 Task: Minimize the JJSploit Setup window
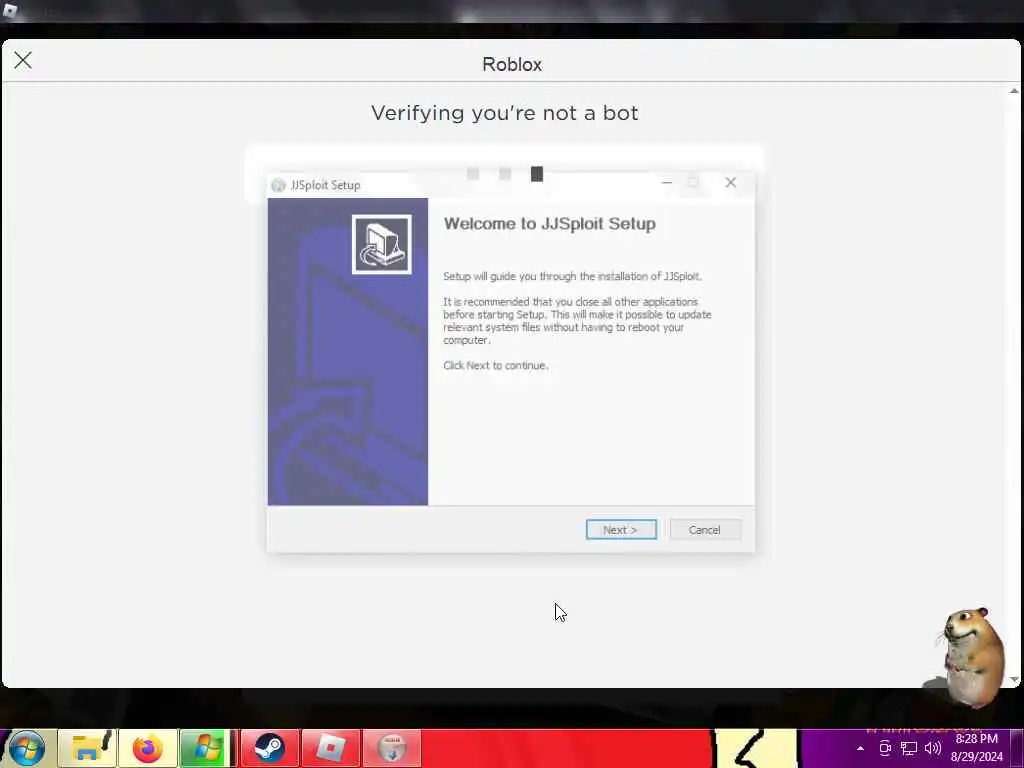point(667,183)
